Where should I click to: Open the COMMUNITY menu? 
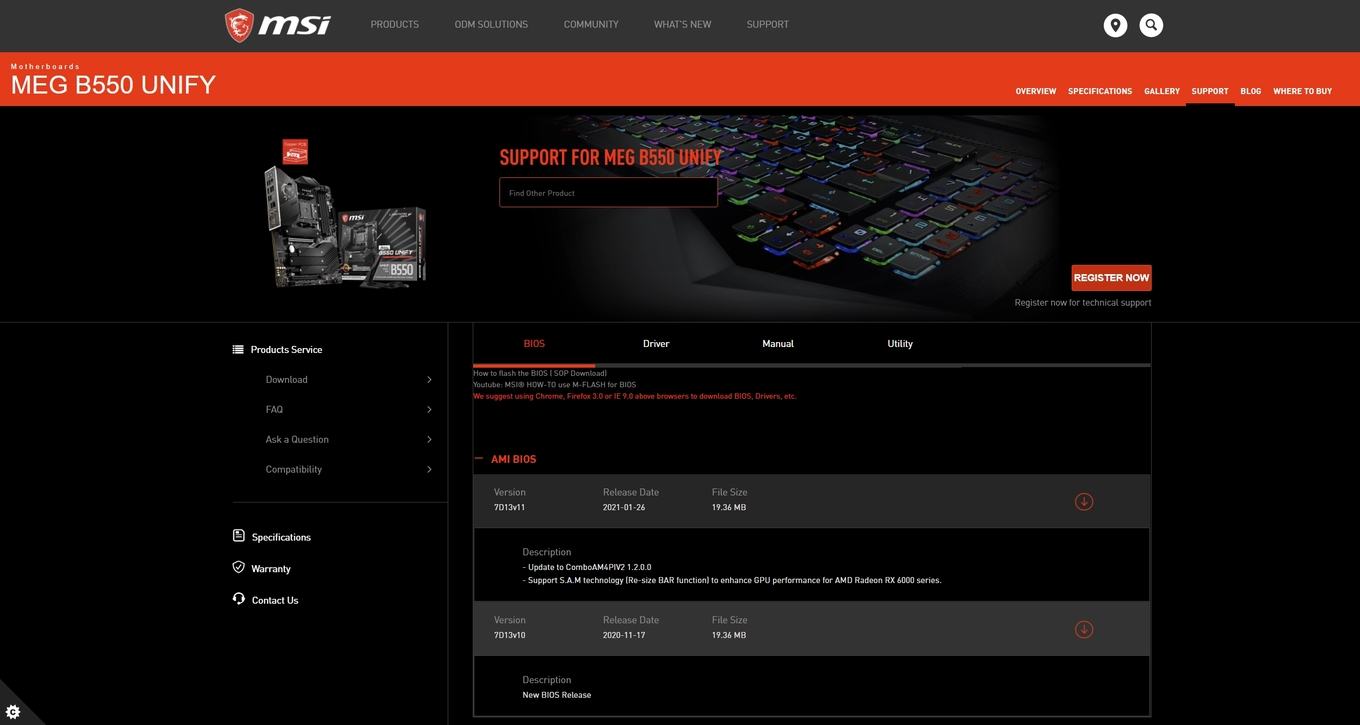click(591, 25)
